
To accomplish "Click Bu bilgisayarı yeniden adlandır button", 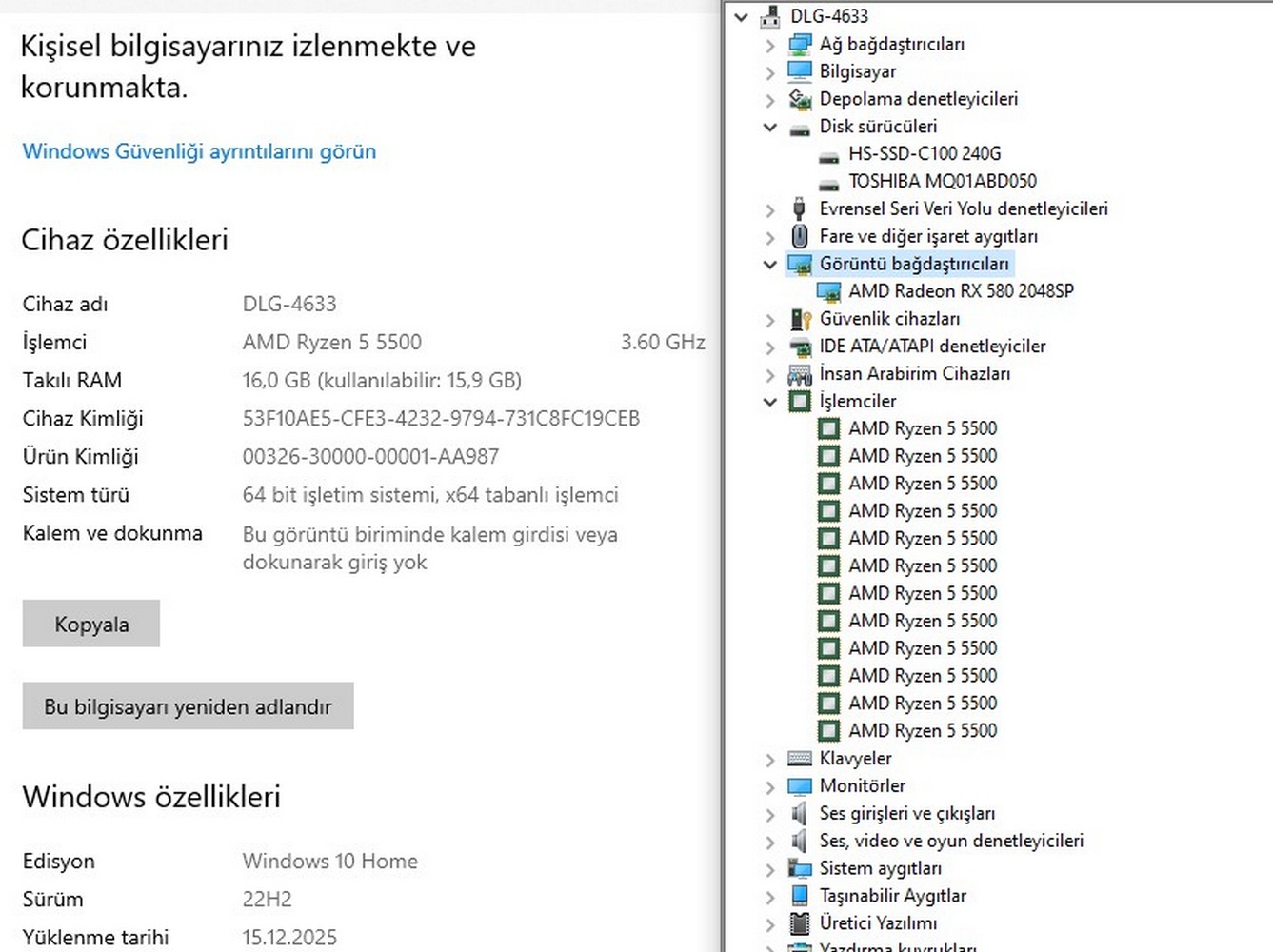I will pyautogui.click(x=188, y=706).
